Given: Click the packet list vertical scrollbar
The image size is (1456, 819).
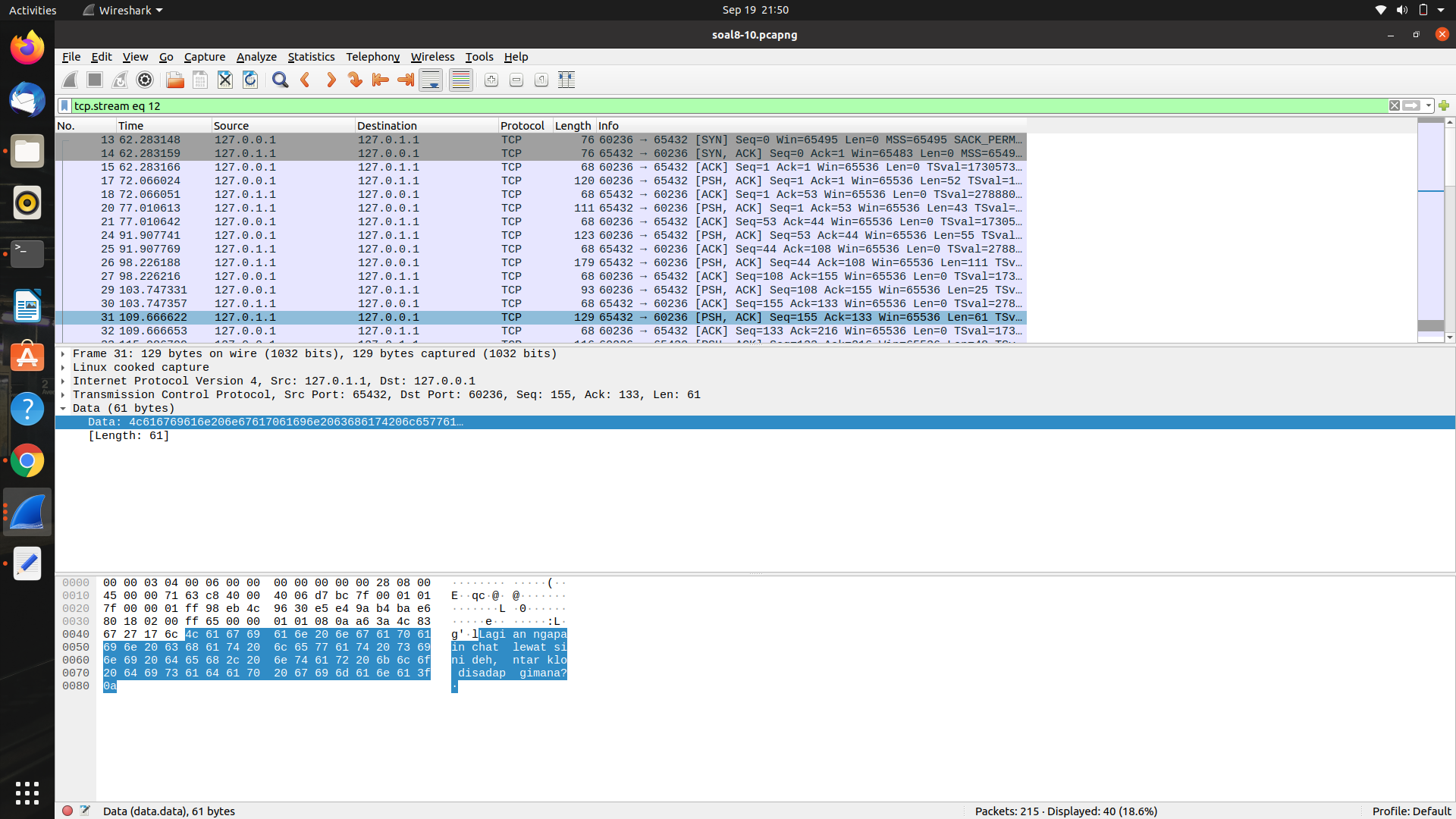Looking at the screenshot, I should tap(1450, 227).
